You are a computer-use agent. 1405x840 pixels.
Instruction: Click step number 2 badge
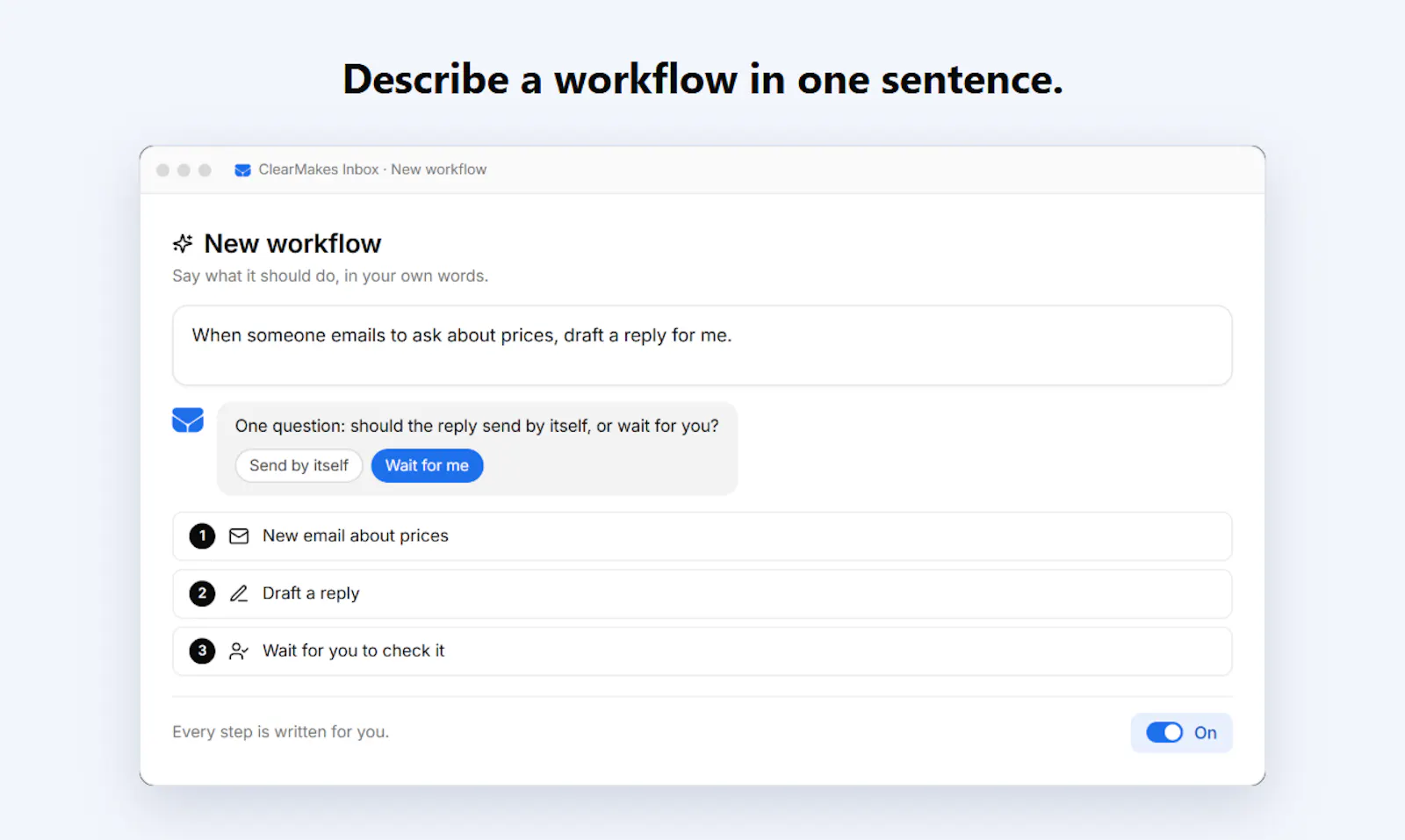(x=202, y=593)
